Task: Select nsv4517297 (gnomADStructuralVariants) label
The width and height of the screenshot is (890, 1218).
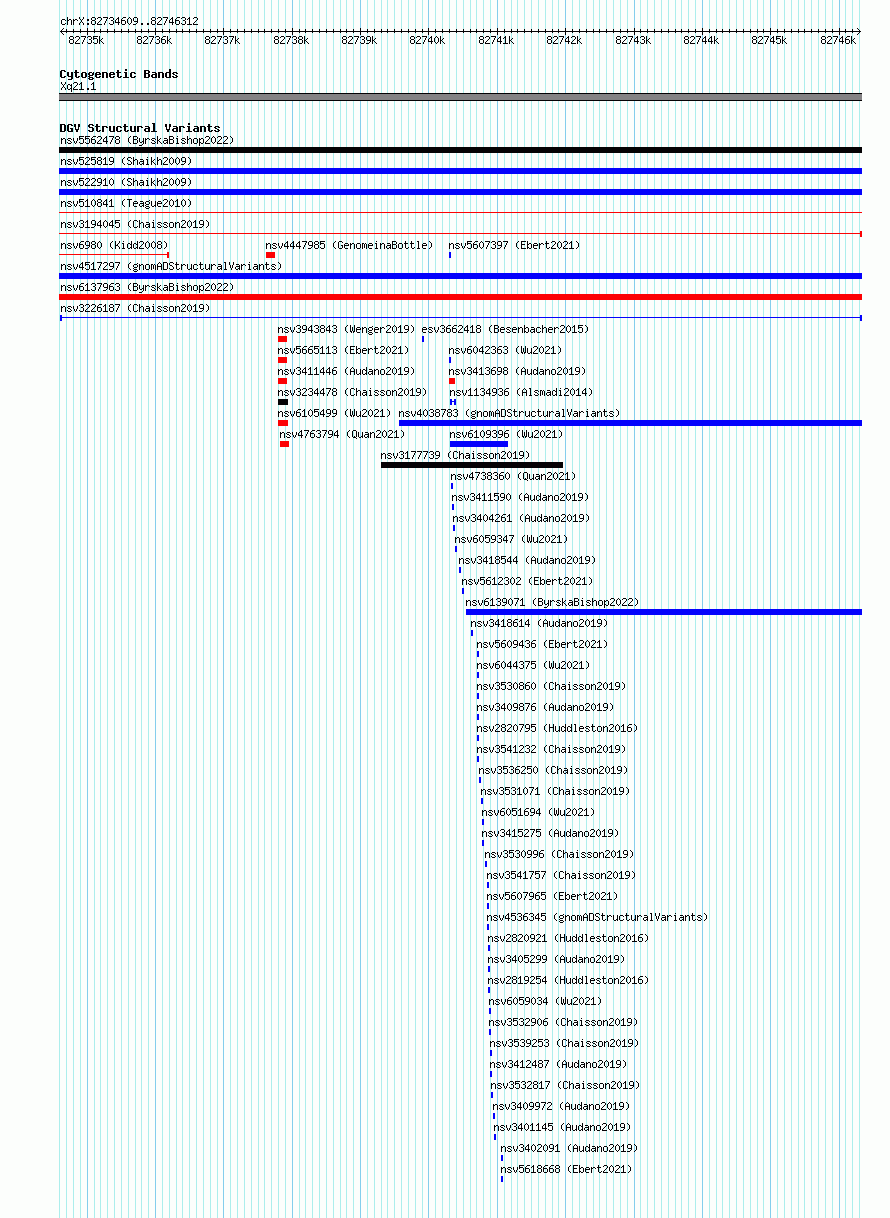Action: click(x=171, y=266)
